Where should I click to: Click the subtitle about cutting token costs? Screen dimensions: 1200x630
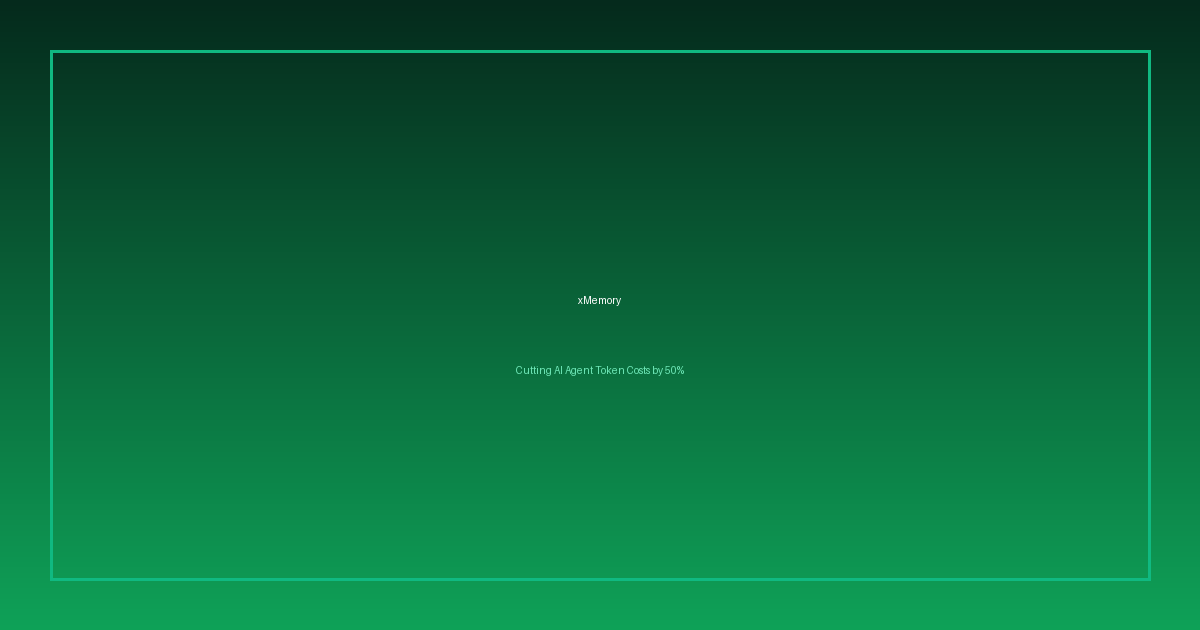[x=599, y=370]
